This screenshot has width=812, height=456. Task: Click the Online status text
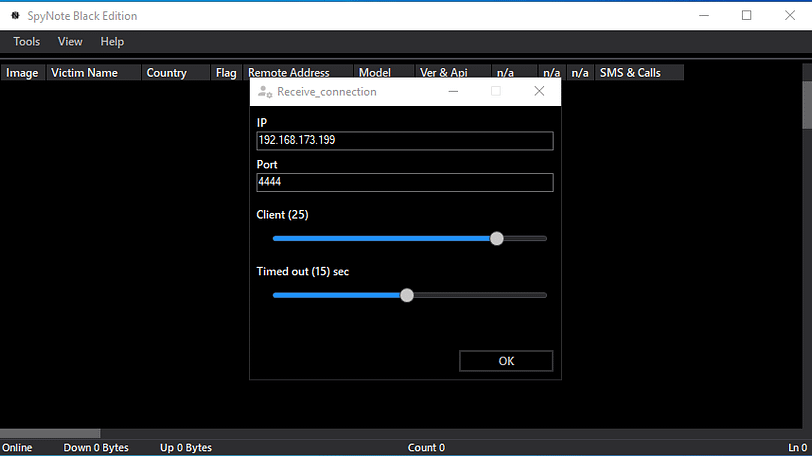tap(17, 448)
